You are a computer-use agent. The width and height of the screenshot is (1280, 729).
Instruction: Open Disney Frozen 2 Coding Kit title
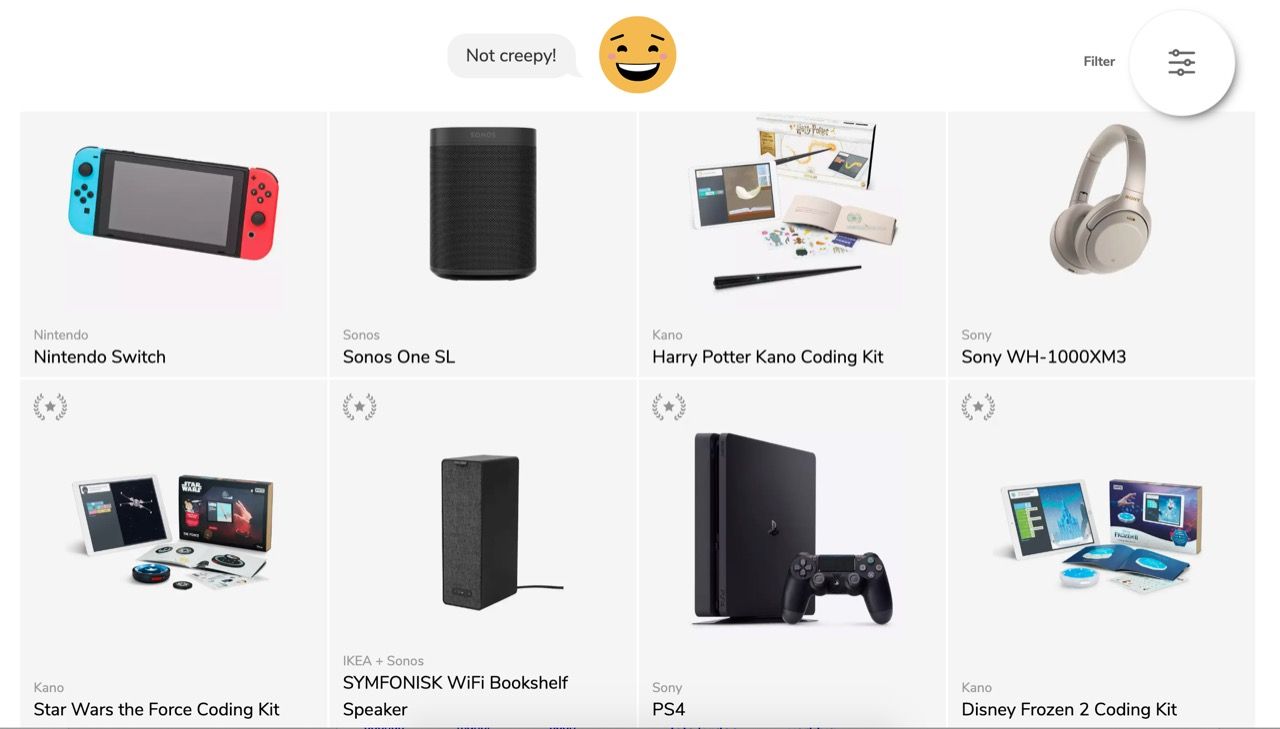pos(1069,709)
